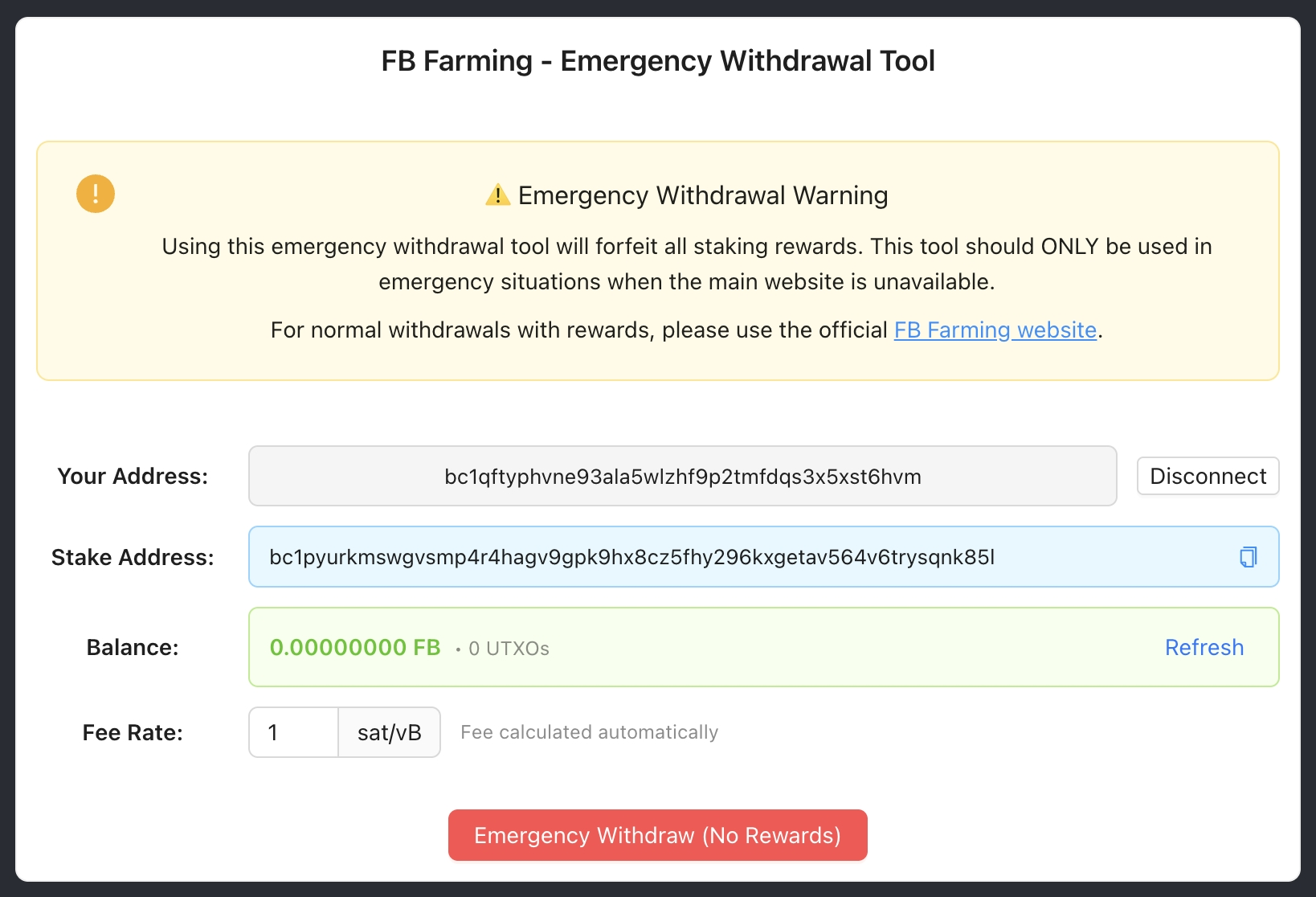Viewport: 1316px width, 897px height.
Task: Click the Balance label
Action: tap(133, 647)
